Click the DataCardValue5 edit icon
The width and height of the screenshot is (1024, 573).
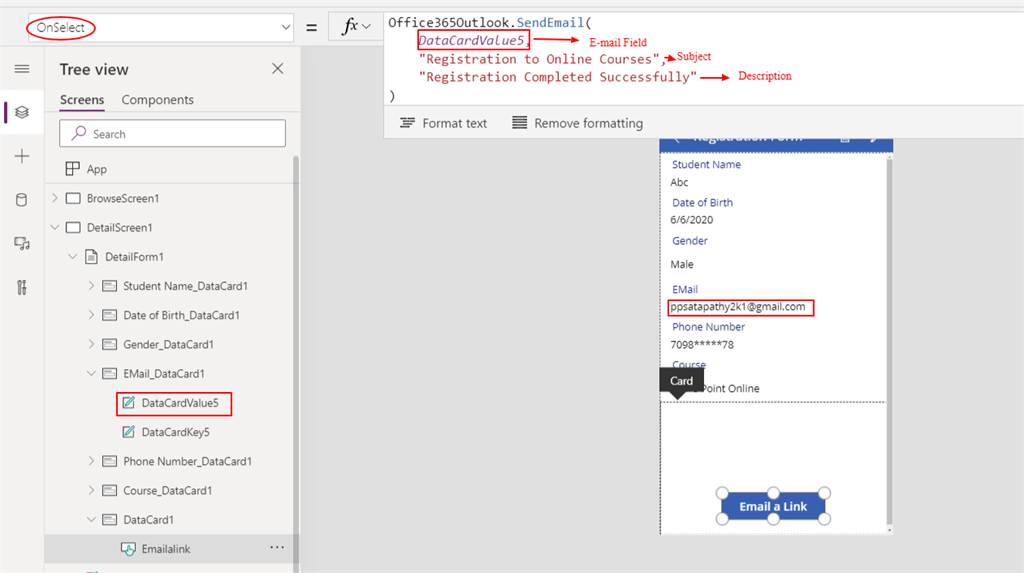pos(129,402)
